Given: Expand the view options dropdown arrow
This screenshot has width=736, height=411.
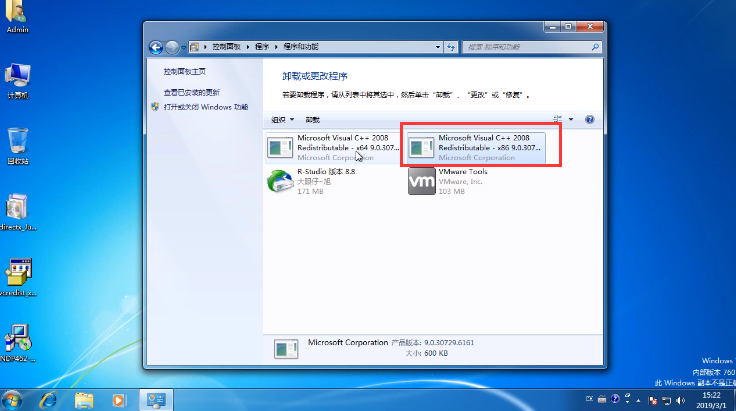Looking at the screenshot, I should point(571,119).
